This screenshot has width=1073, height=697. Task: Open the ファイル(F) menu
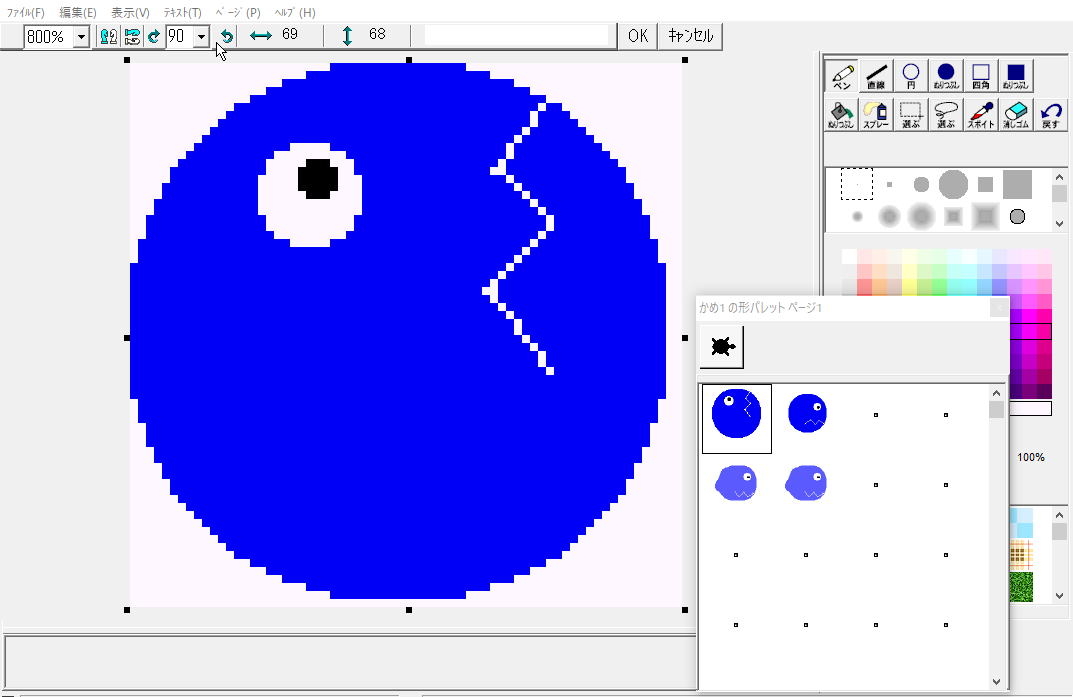click(x=25, y=12)
